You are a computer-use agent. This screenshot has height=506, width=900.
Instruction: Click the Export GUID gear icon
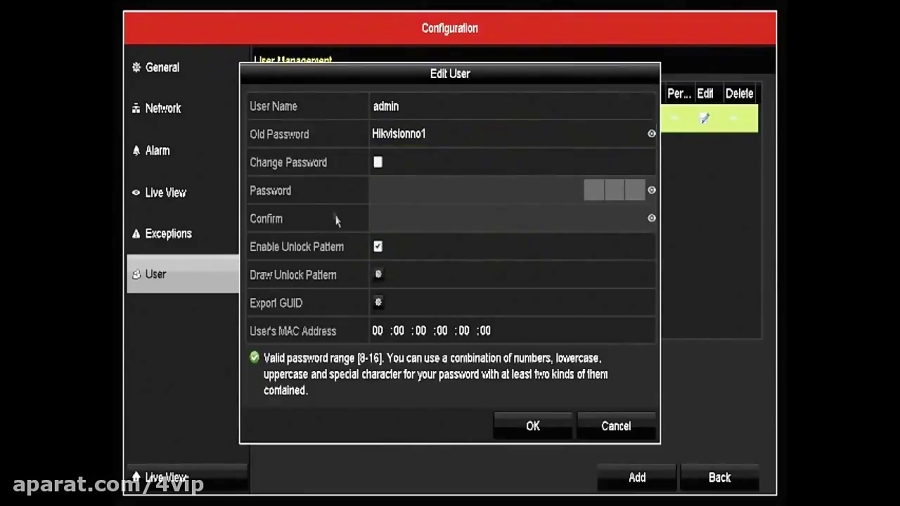click(x=378, y=302)
